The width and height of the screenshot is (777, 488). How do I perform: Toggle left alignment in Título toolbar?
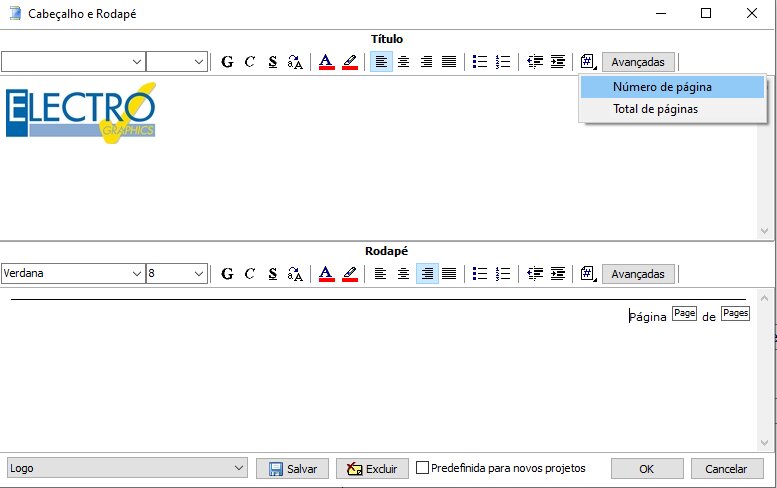click(x=381, y=62)
